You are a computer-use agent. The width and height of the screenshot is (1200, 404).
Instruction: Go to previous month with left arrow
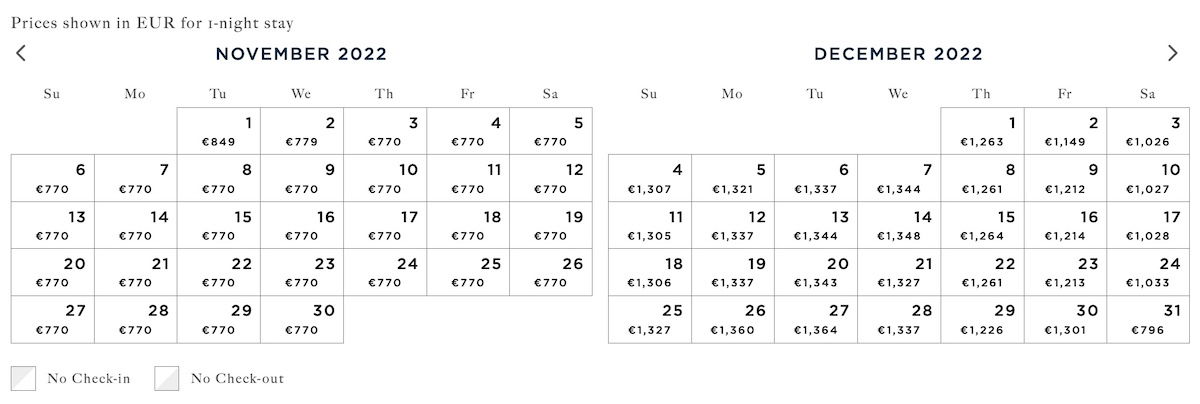(21, 54)
